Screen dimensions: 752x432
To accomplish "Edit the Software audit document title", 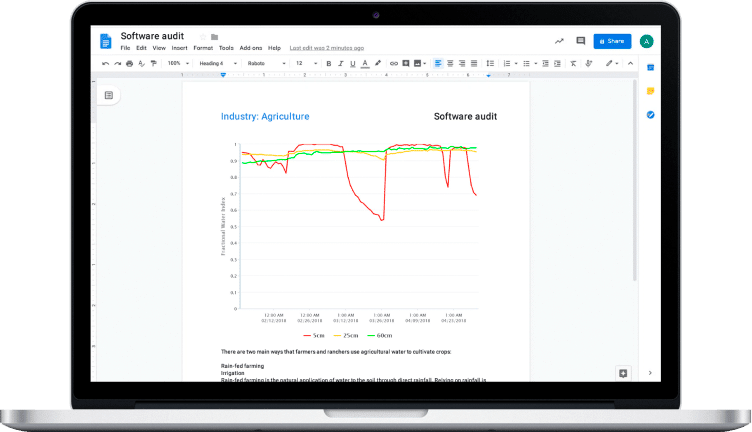I will pyautogui.click(x=152, y=36).
